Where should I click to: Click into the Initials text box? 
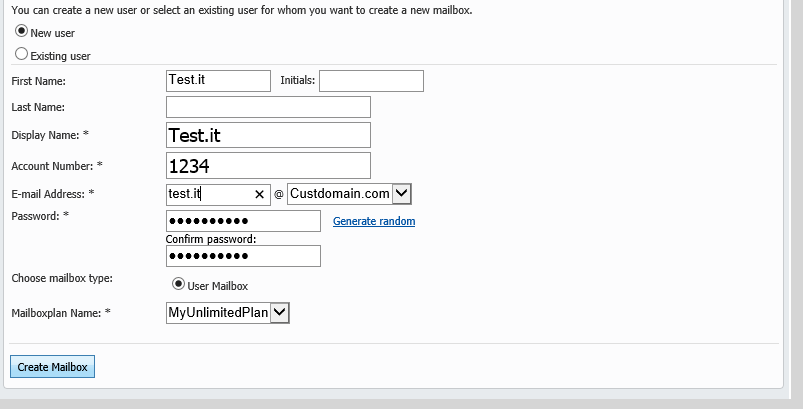pyautogui.click(x=371, y=81)
